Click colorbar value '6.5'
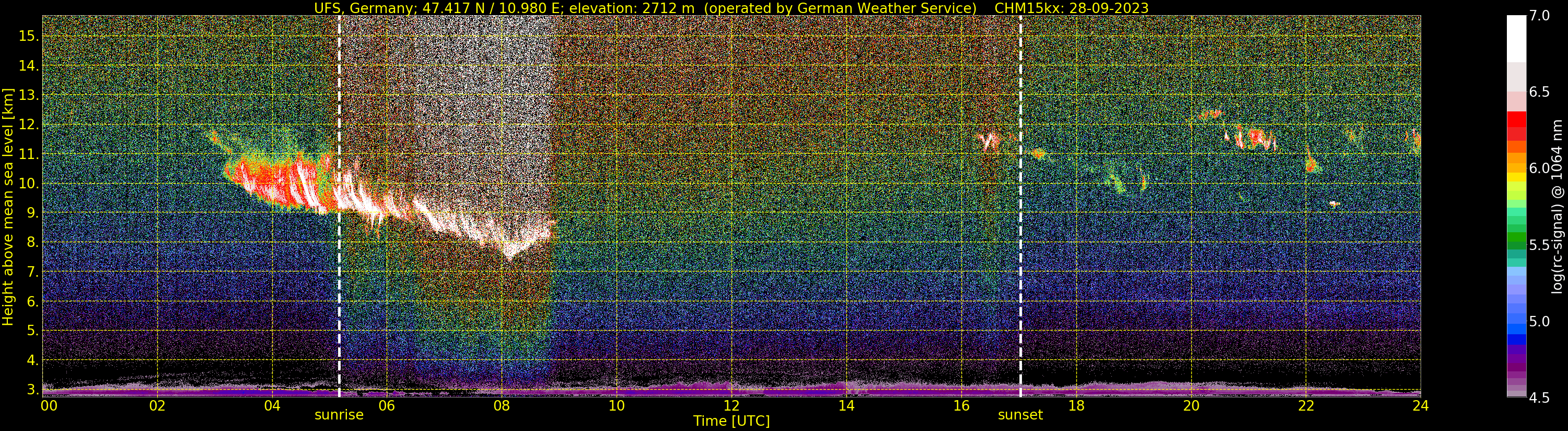Viewport: 1568px width, 431px height. pos(1539,92)
